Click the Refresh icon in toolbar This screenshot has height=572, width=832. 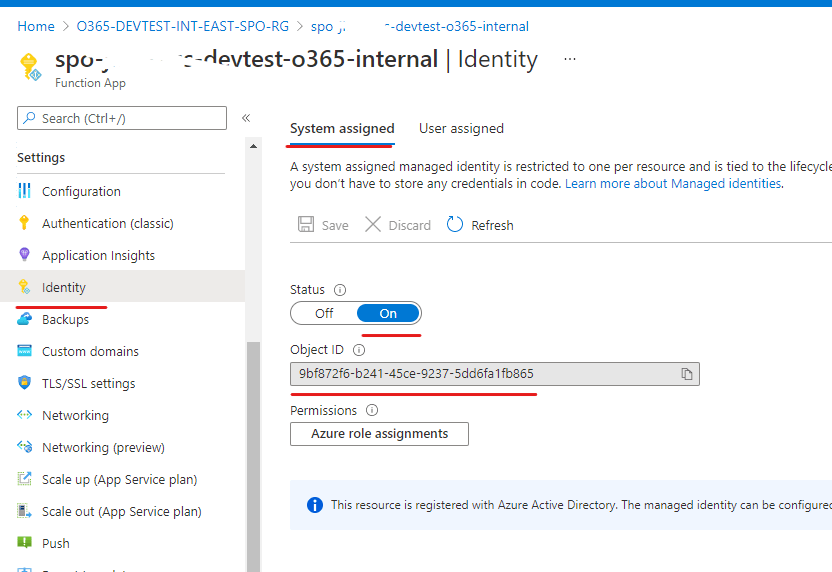[x=455, y=225]
